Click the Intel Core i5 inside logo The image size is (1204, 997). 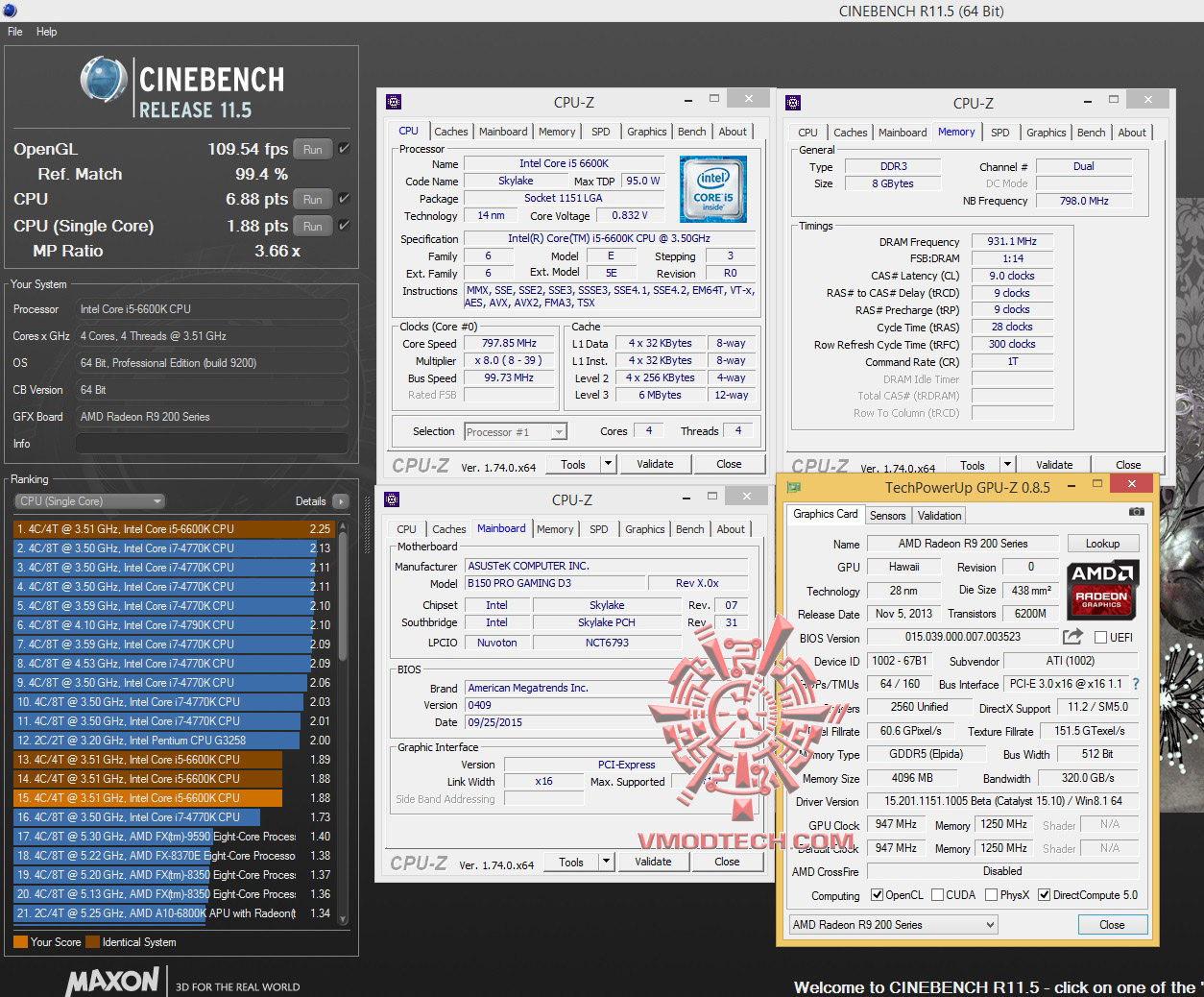click(x=713, y=189)
